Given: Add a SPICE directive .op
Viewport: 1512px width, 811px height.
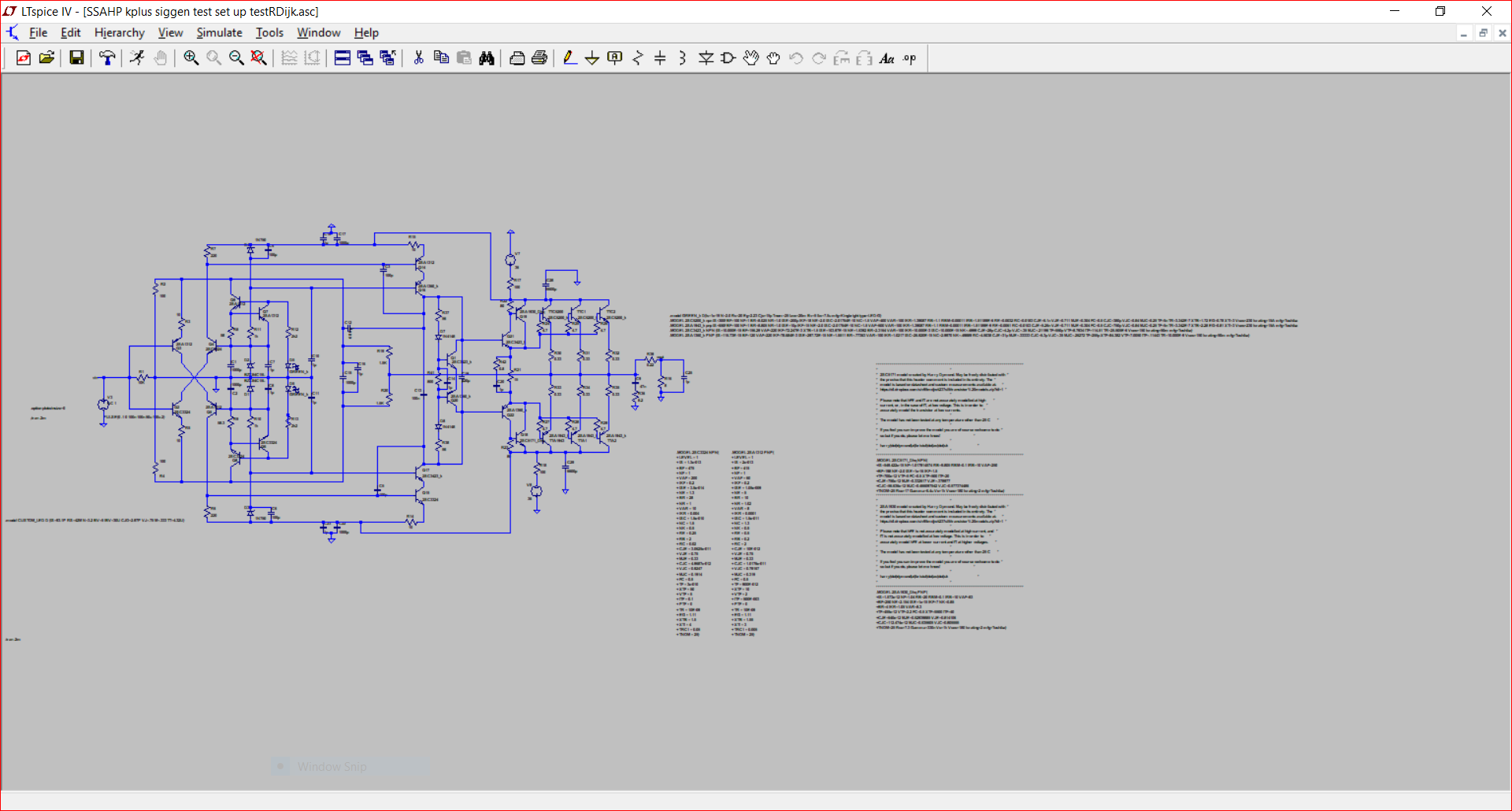Looking at the screenshot, I should [x=910, y=58].
